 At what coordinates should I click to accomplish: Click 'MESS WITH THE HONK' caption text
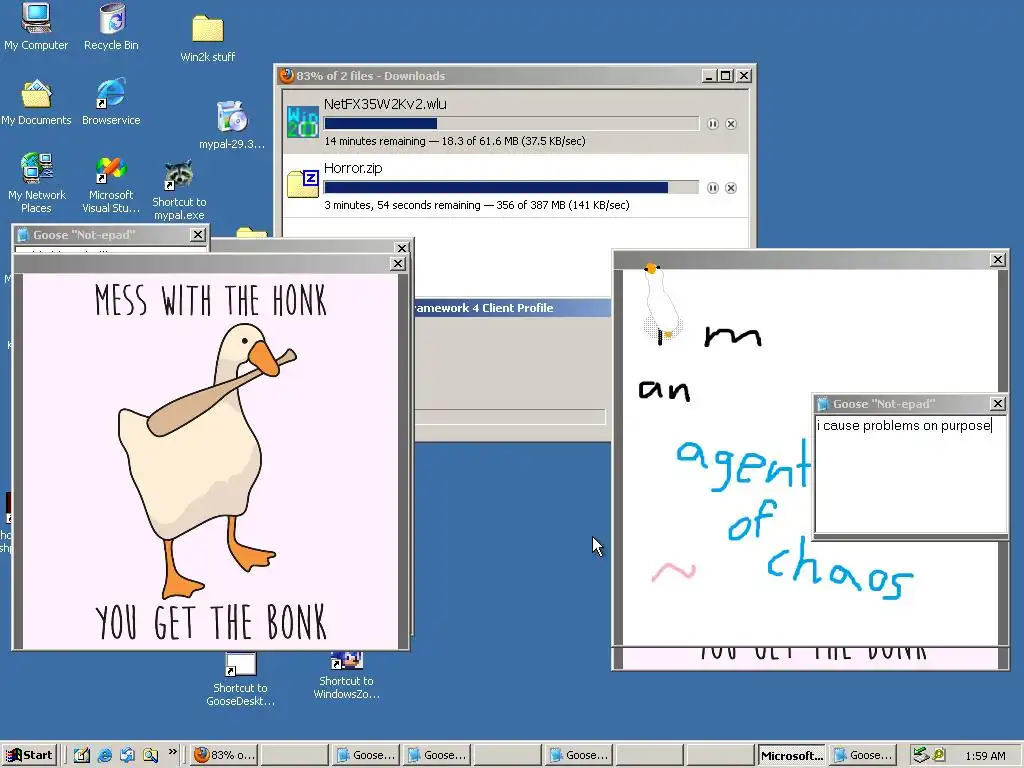(x=210, y=300)
